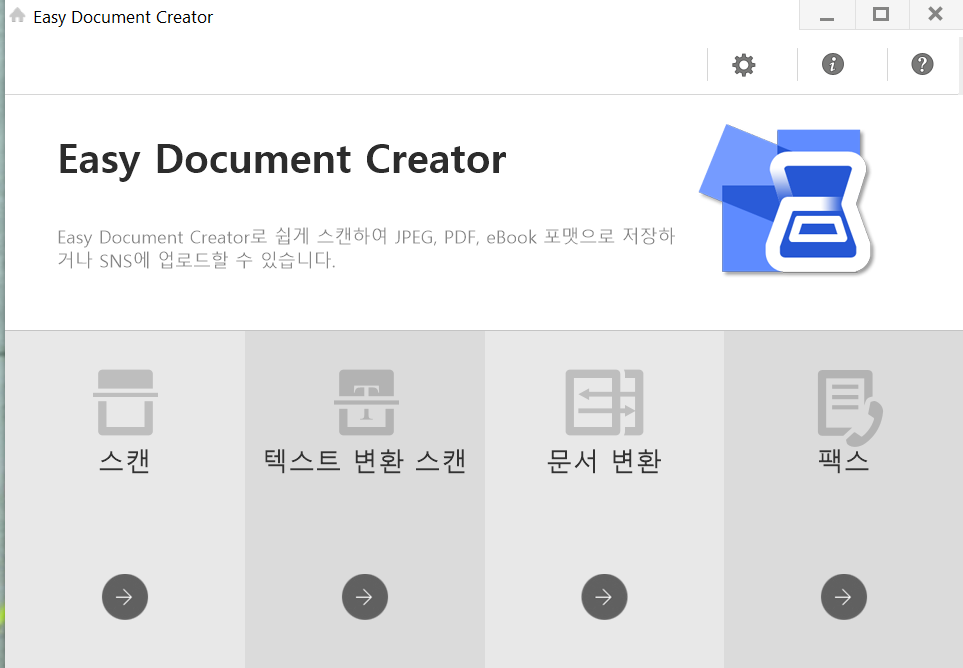Click the large Easy Document Creator heading
The image size is (963, 668).
[x=282, y=160]
